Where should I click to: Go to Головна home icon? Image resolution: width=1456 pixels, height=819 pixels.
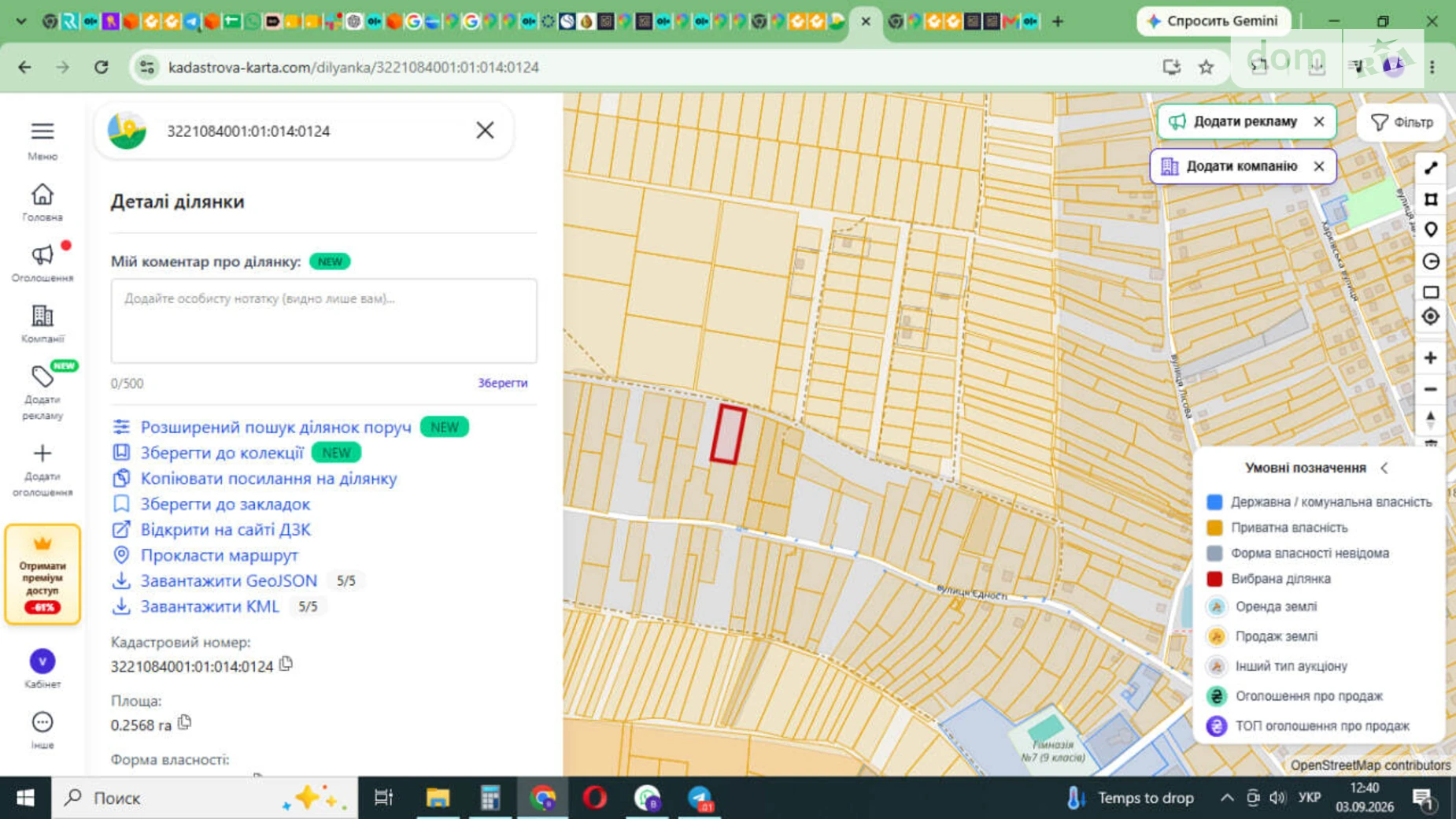click(42, 194)
